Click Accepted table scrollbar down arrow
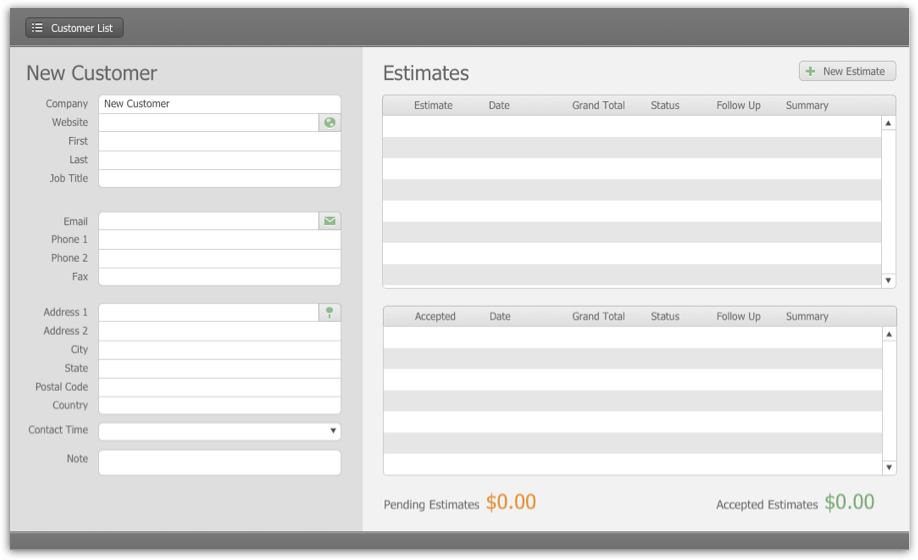The height and width of the screenshot is (560, 918). (889, 467)
